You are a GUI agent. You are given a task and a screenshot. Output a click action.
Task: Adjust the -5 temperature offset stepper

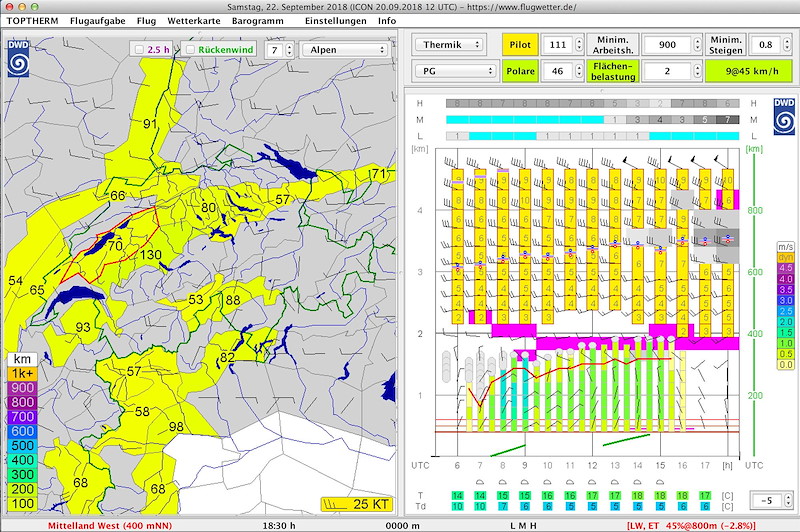point(788,500)
